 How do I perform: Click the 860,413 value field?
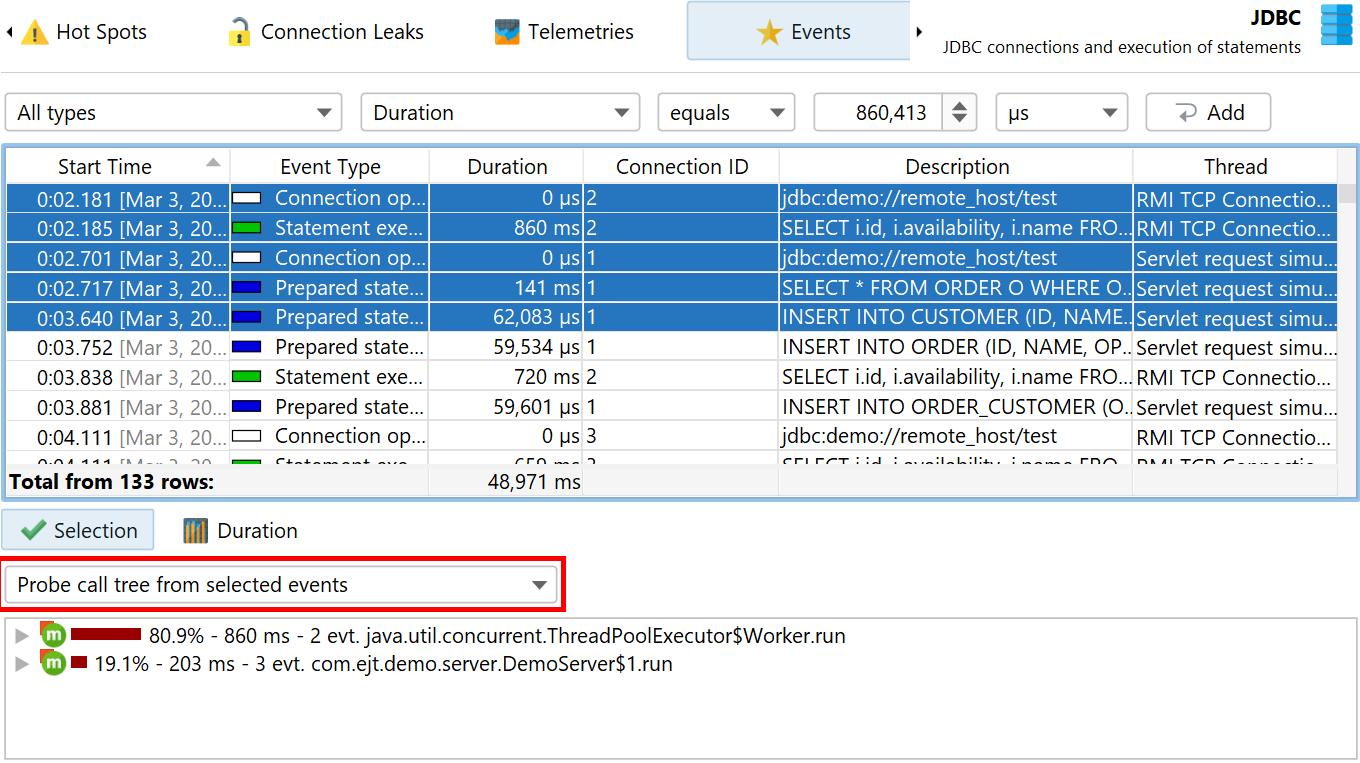(x=878, y=112)
